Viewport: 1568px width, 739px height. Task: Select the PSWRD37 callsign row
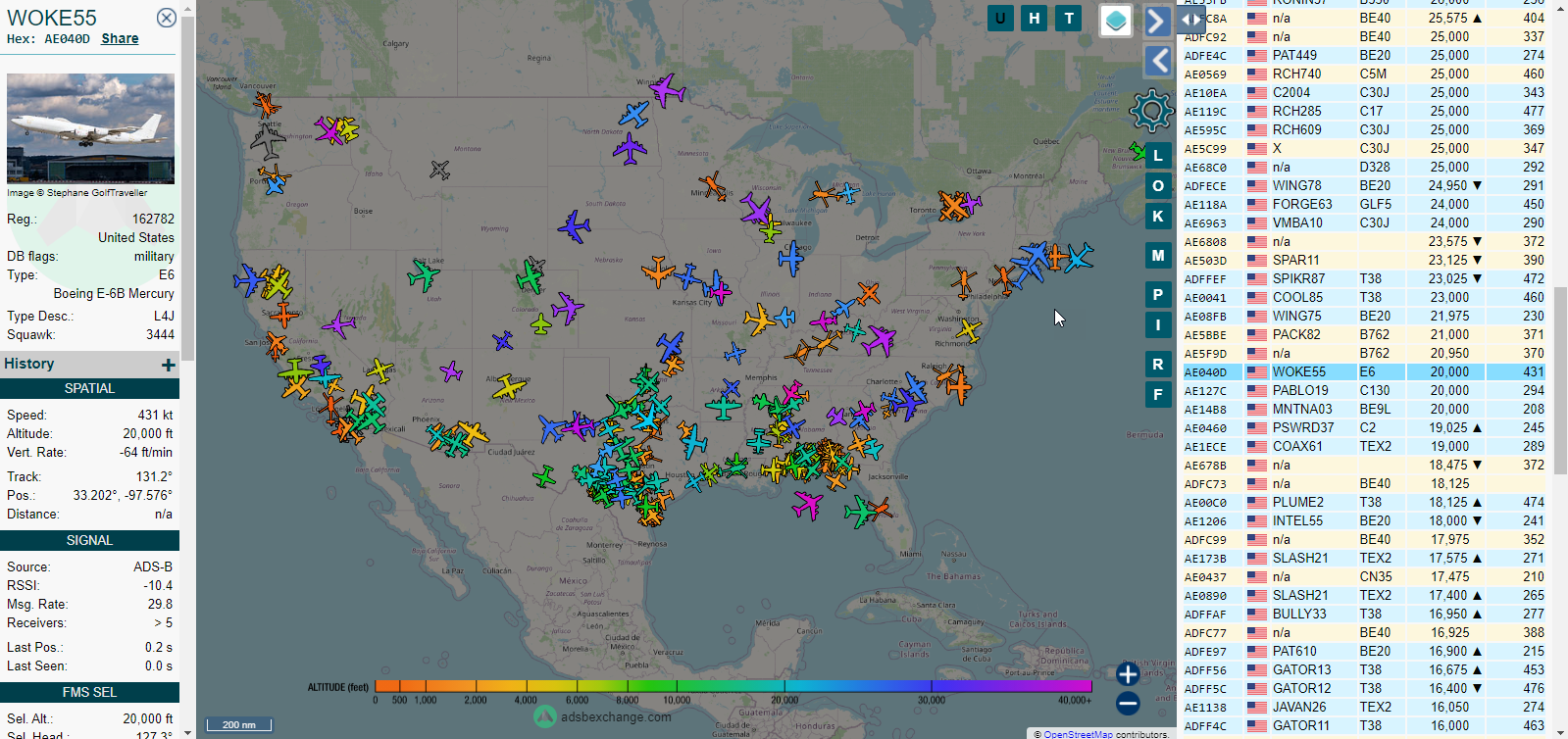pyautogui.click(x=1364, y=428)
